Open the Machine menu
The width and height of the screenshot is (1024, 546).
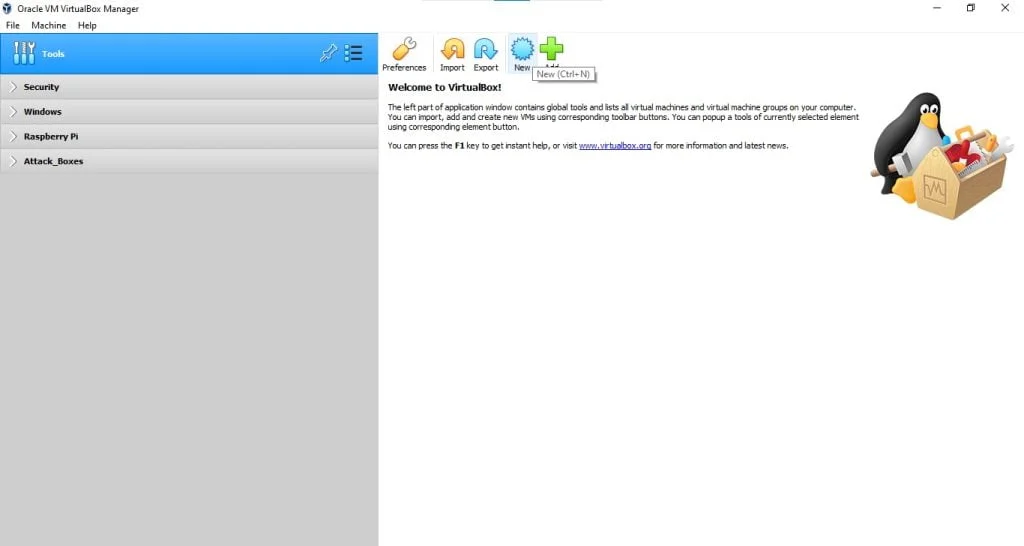[48, 25]
